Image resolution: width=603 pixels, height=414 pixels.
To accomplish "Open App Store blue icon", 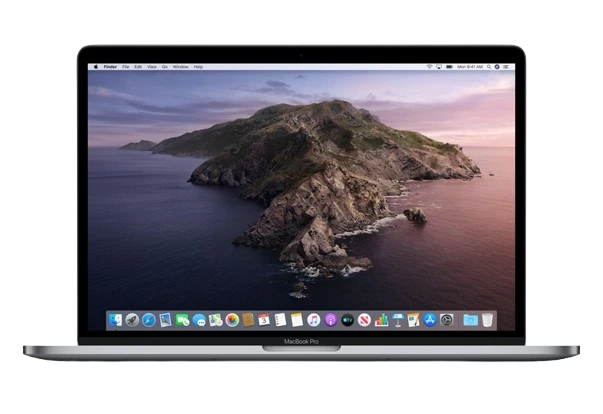I will pos(430,320).
